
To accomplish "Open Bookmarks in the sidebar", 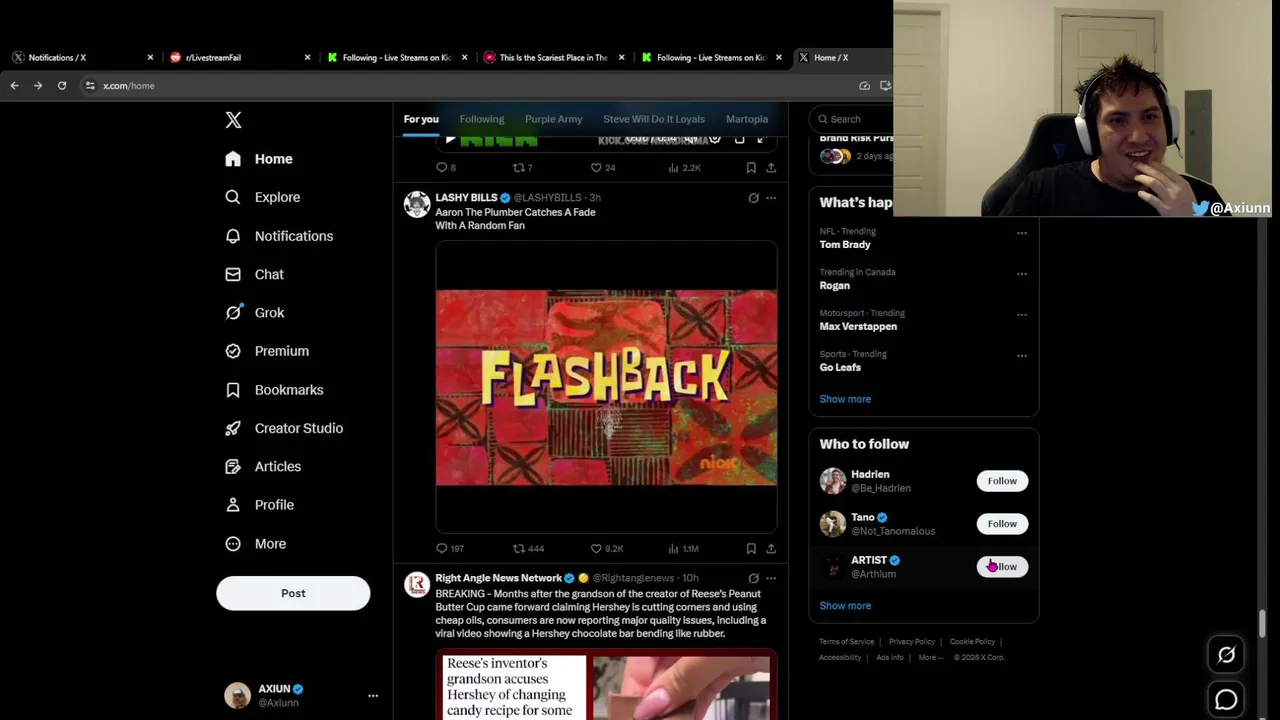I will [x=274, y=390].
